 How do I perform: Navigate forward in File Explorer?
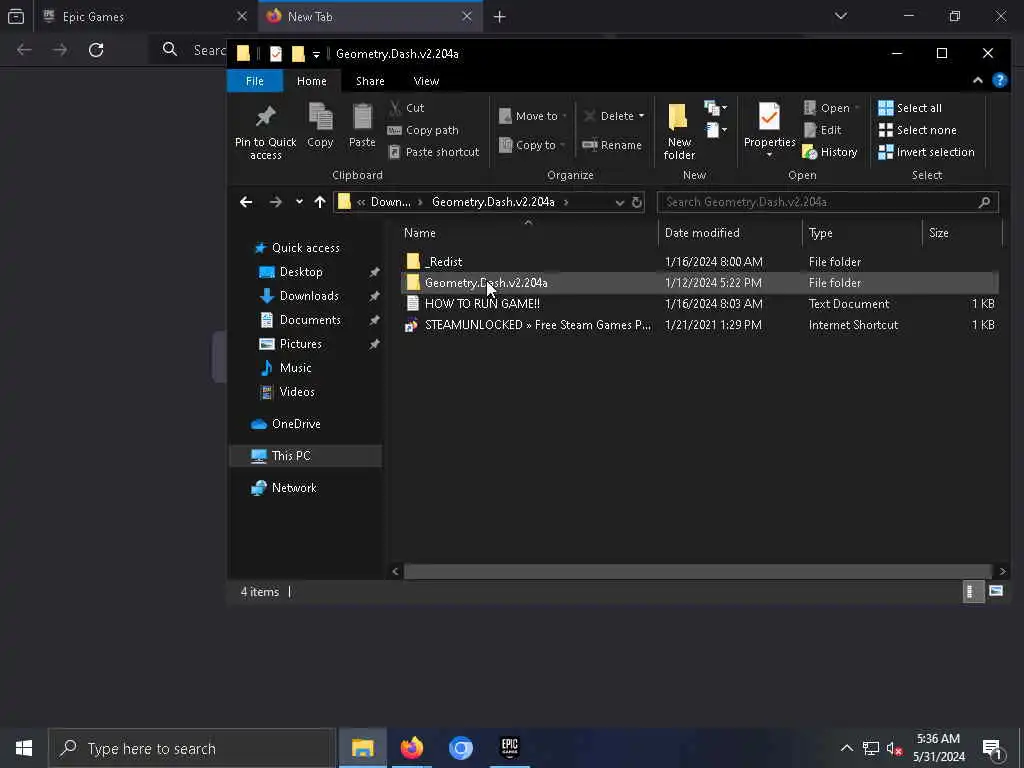pos(276,202)
